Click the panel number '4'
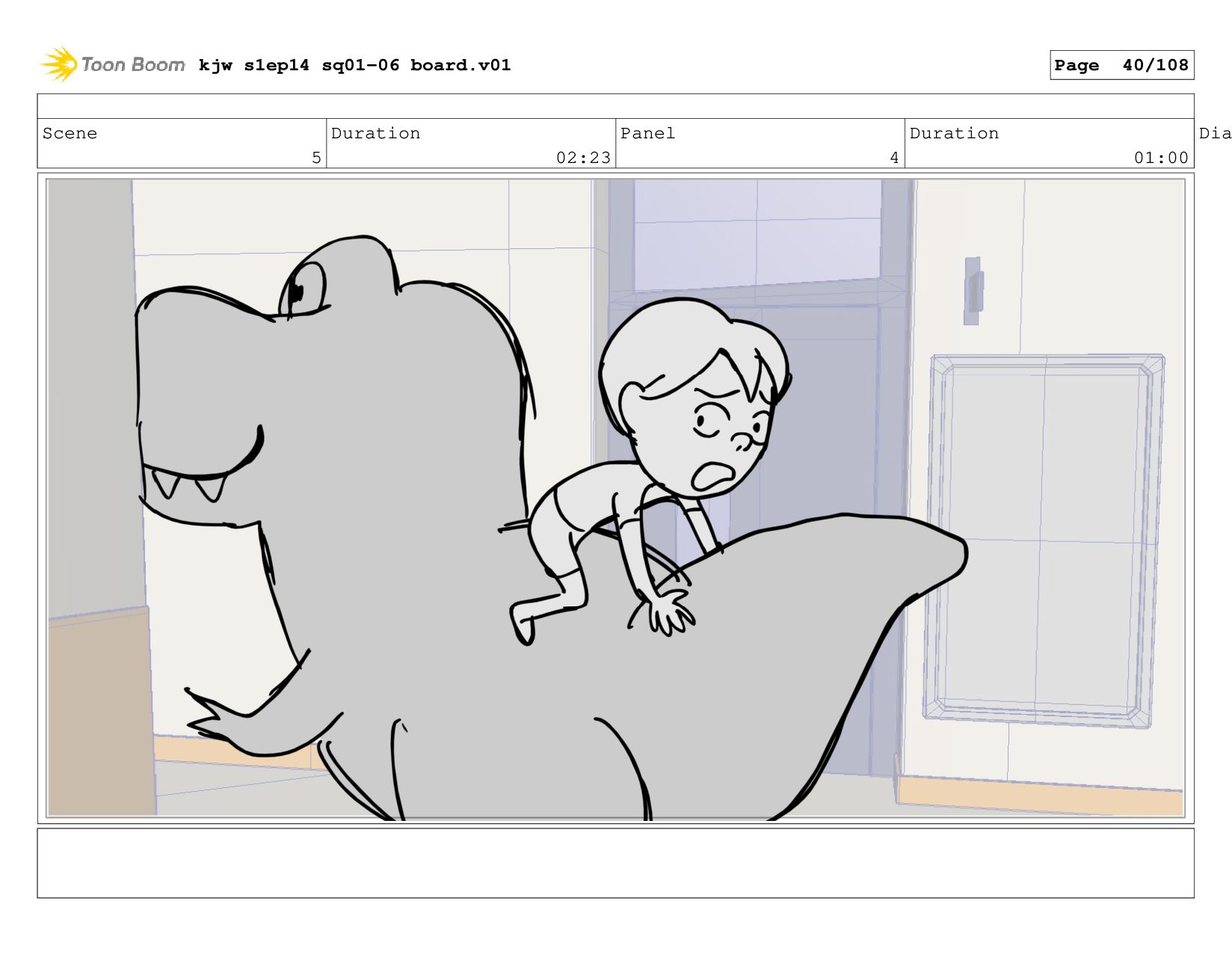This screenshot has height=954, width=1232. coord(894,158)
